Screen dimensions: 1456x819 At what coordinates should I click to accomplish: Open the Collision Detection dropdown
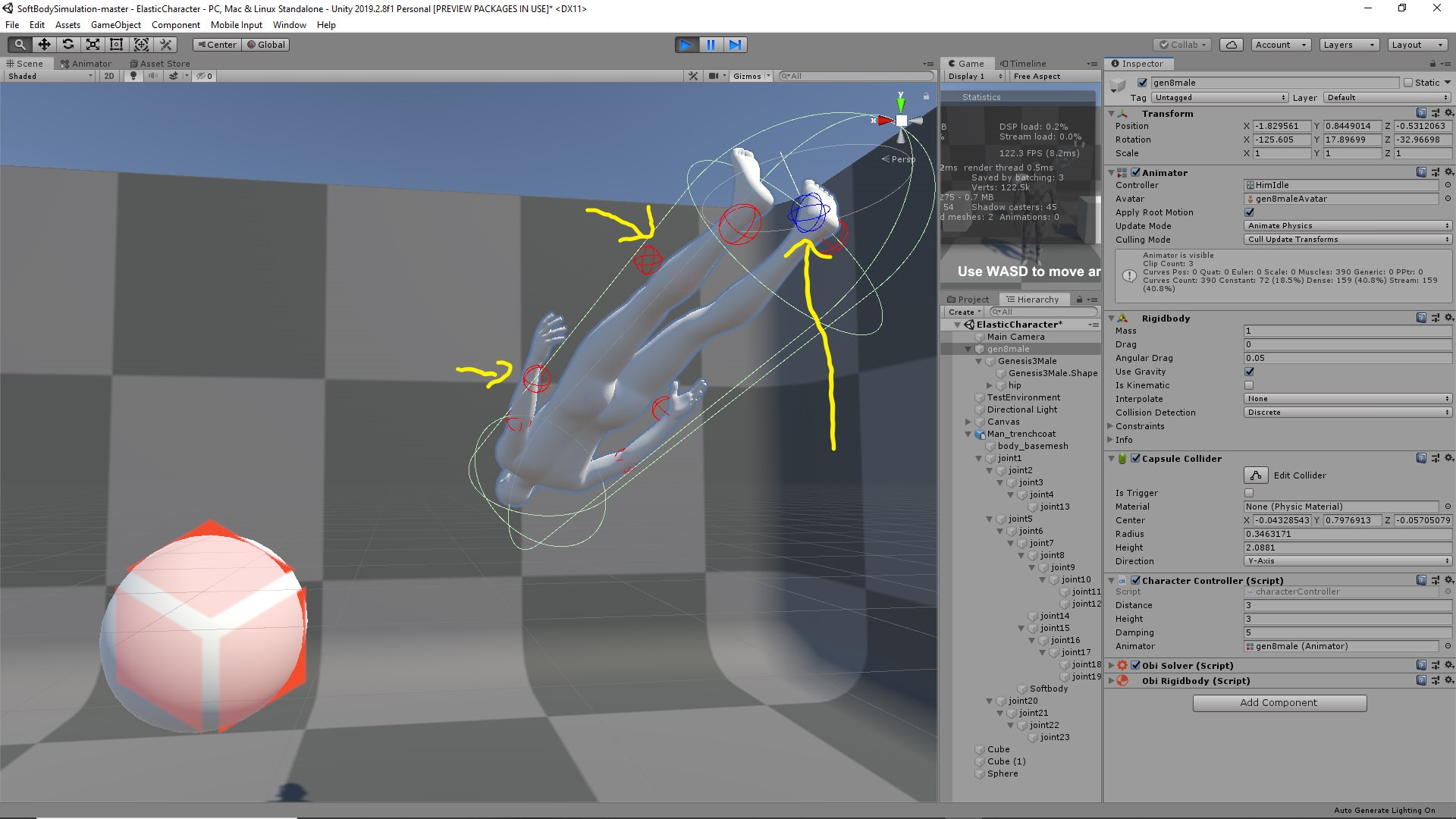tap(1346, 412)
